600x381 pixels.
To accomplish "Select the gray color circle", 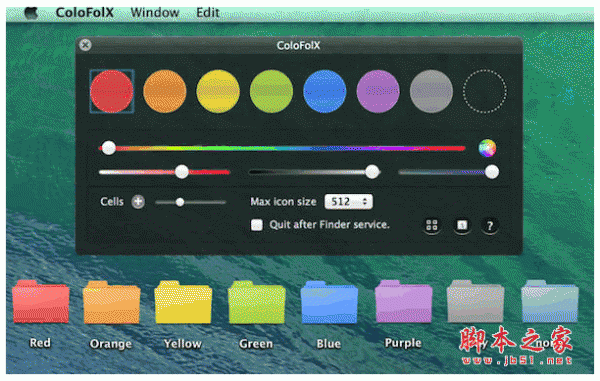I will [431, 91].
